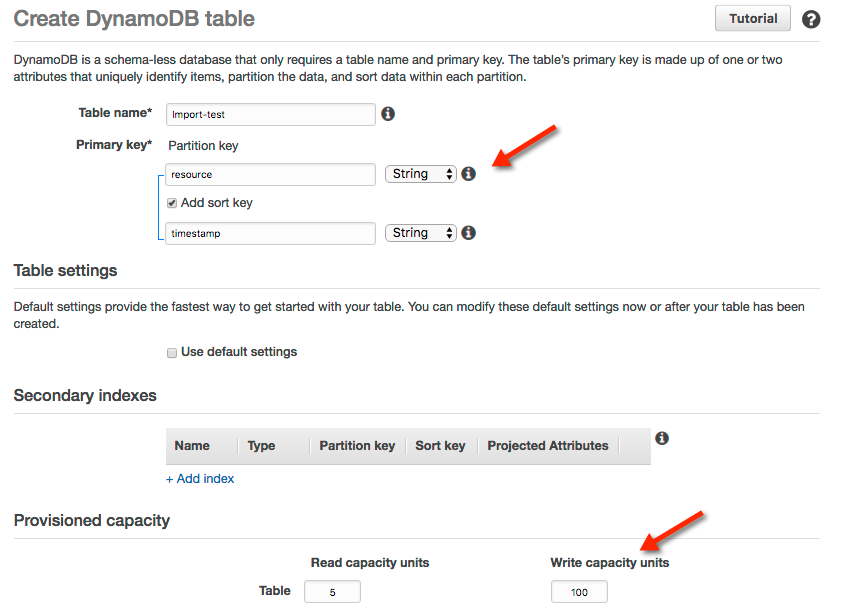The width and height of the screenshot is (841, 613).
Task: Enable the Use default settings checkbox
Action: coord(172,351)
